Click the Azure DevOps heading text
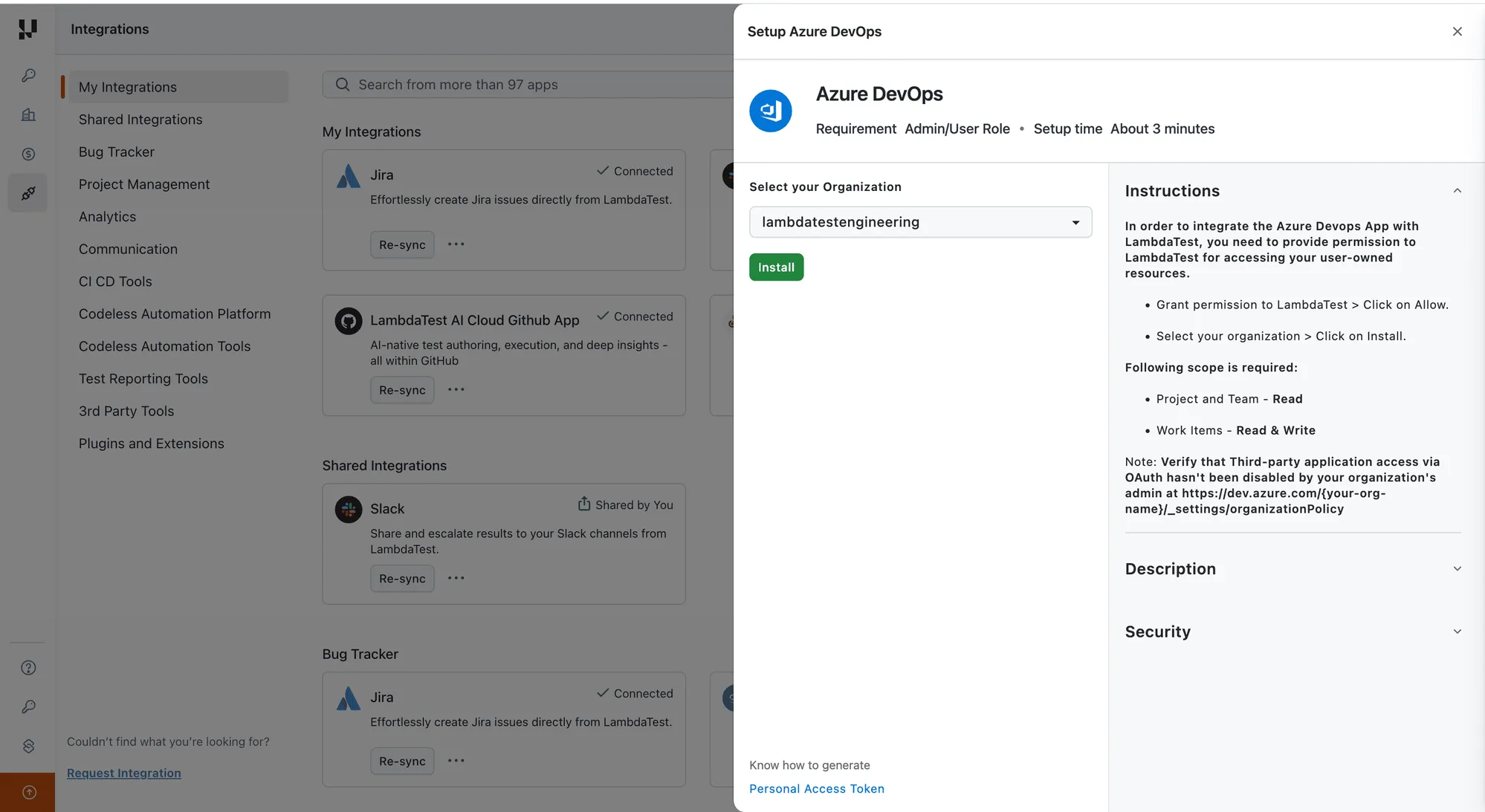 pyautogui.click(x=879, y=94)
